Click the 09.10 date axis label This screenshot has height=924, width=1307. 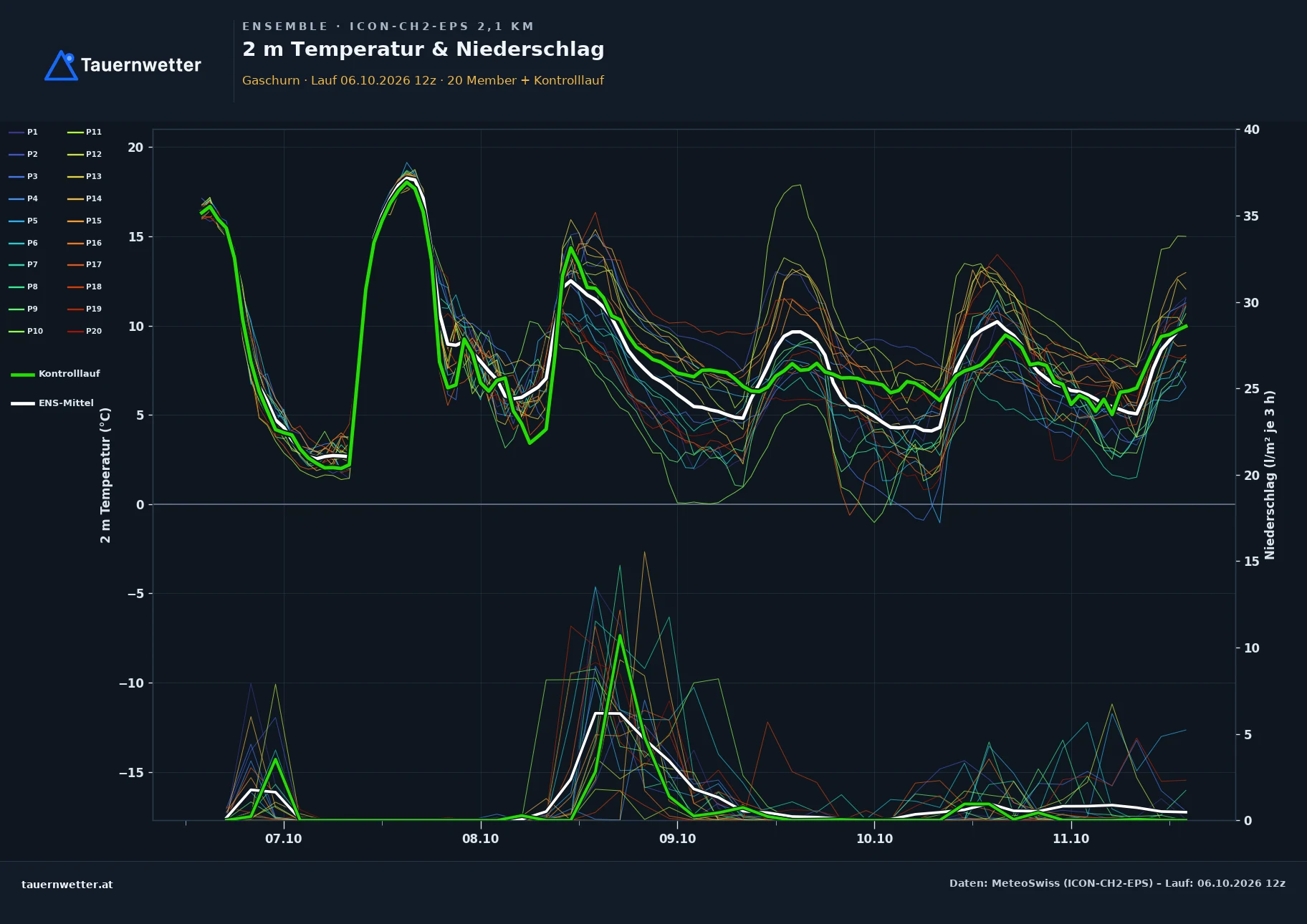tap(677, 839)
